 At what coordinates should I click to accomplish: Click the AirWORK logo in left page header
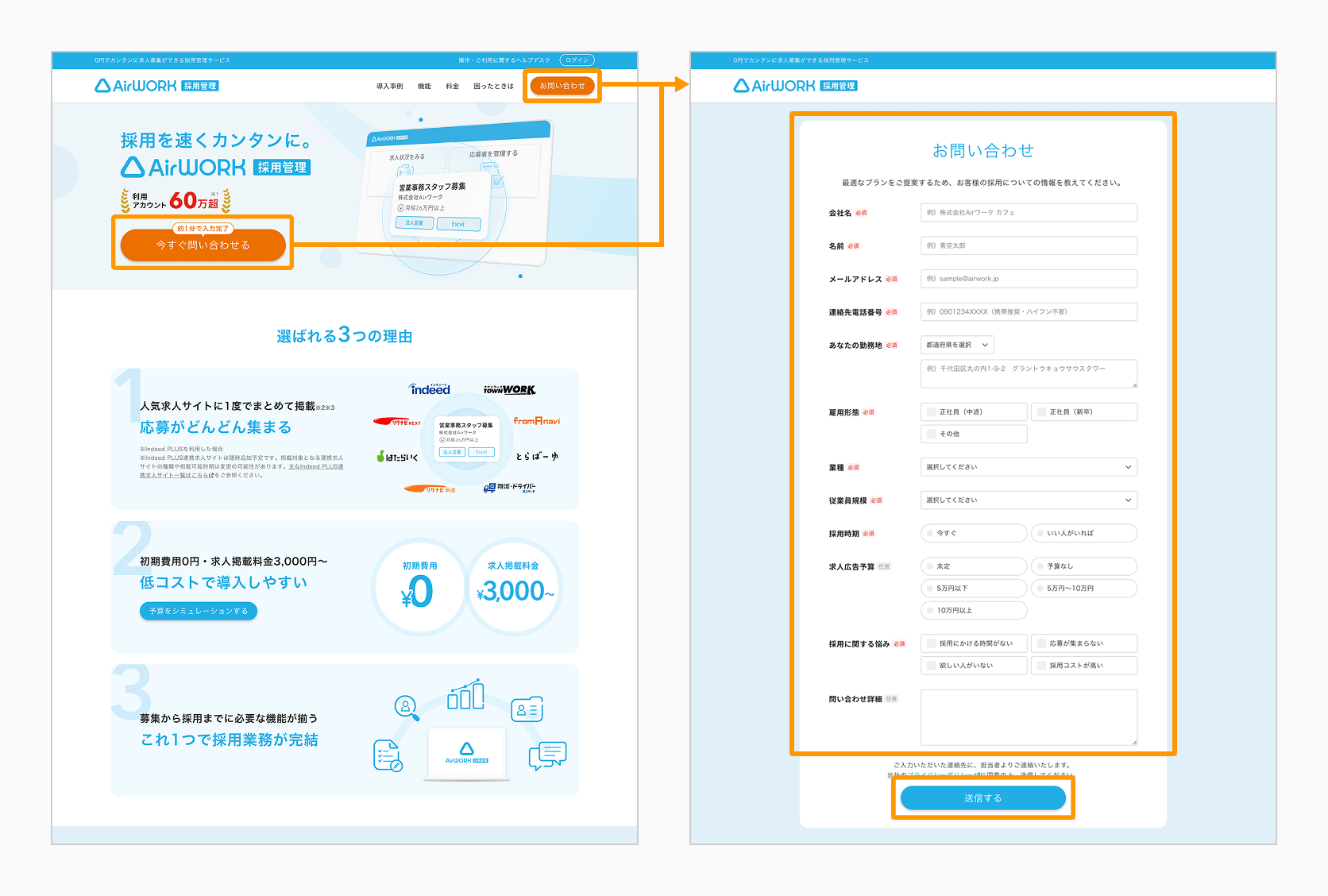(x=156, y=86)
